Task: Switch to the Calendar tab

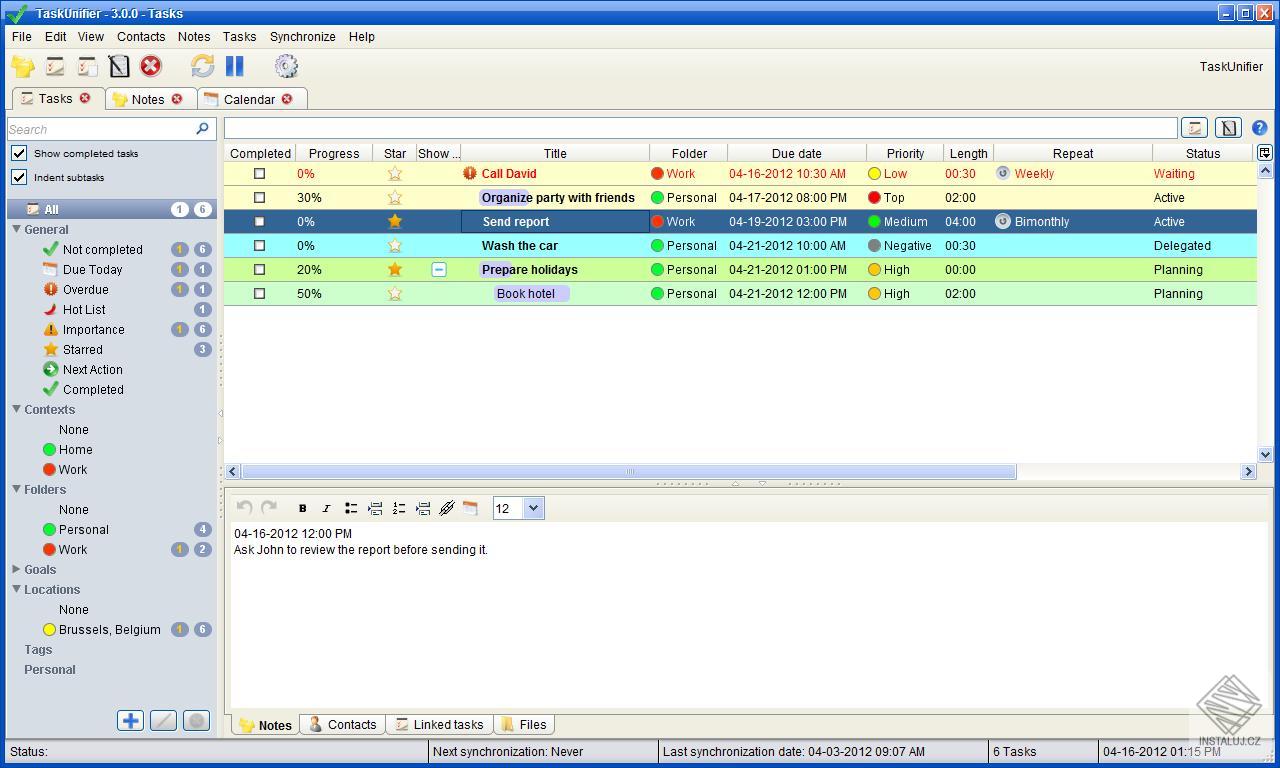Action: click(249, 99)
